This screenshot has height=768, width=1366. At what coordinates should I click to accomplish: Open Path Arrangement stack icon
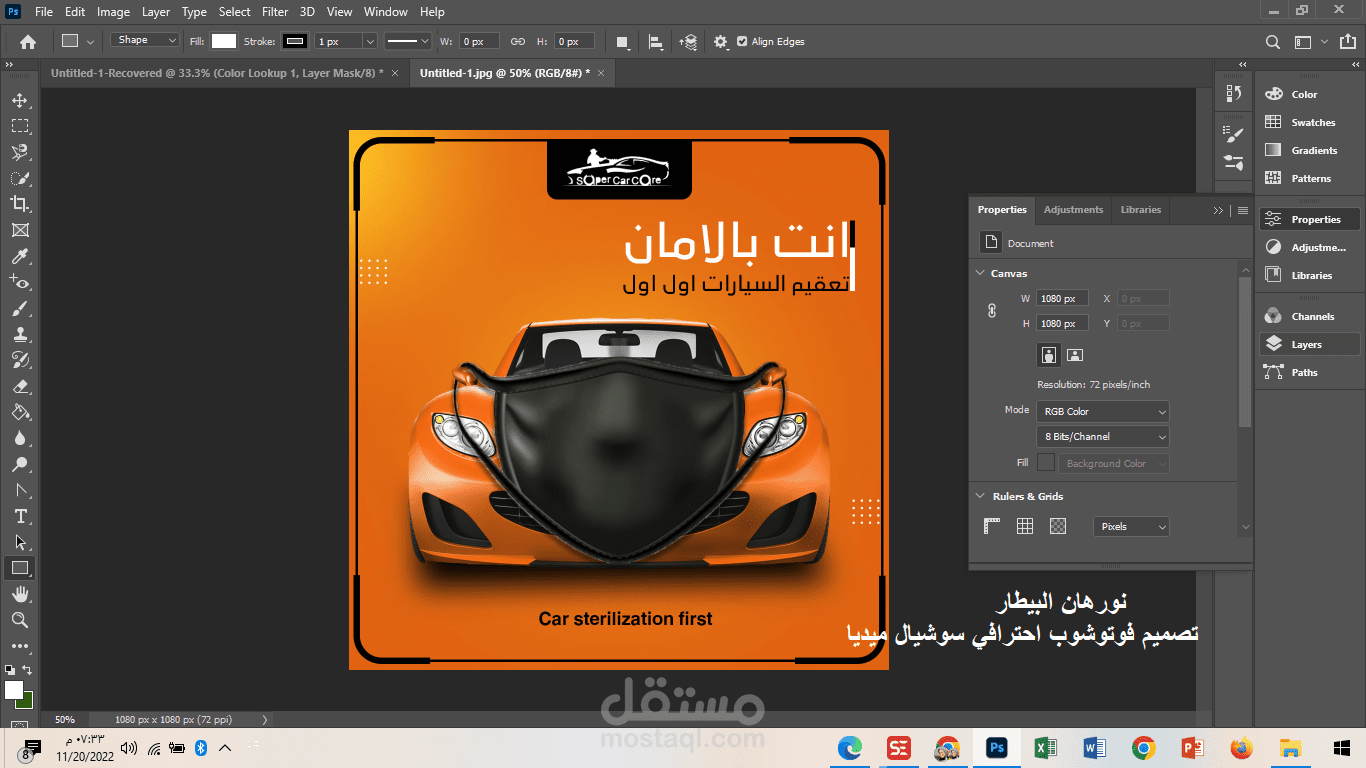tap(688, 42)
